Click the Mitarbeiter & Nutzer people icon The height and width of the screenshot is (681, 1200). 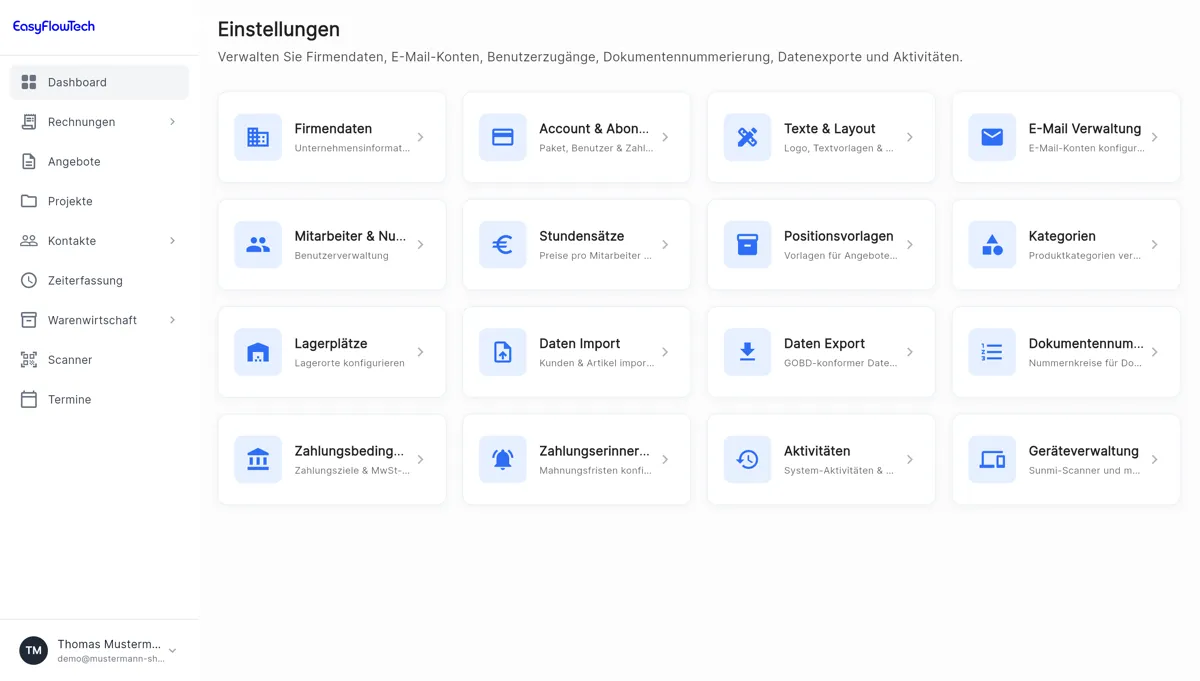click(x=258, y=244)
